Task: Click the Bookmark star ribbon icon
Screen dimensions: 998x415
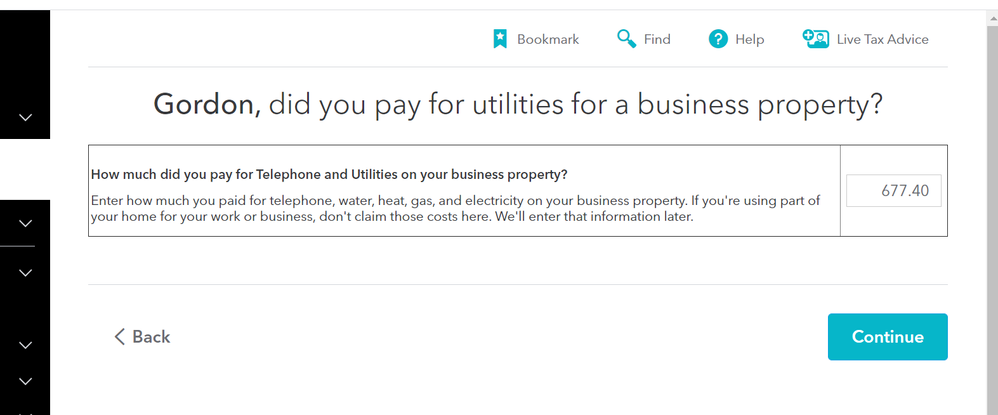Action: click(x=500, y=39)
